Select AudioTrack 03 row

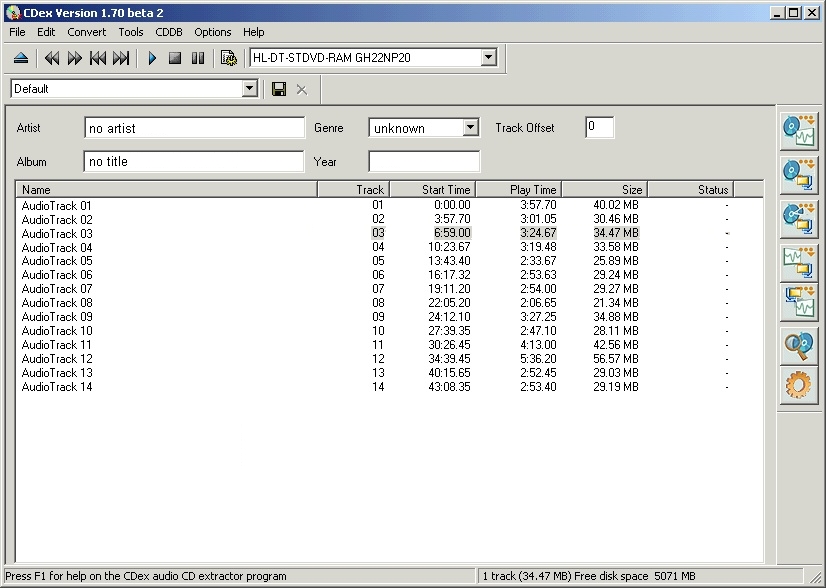pos(389,233)
